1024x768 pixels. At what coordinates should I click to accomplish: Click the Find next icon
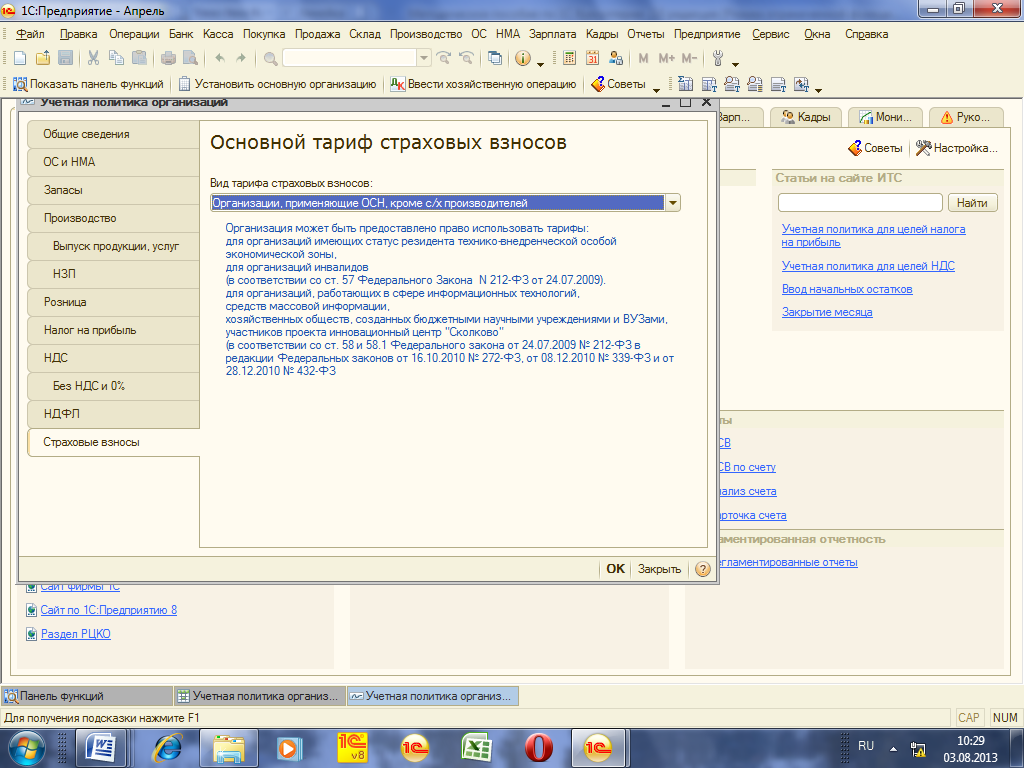point(443,58)
